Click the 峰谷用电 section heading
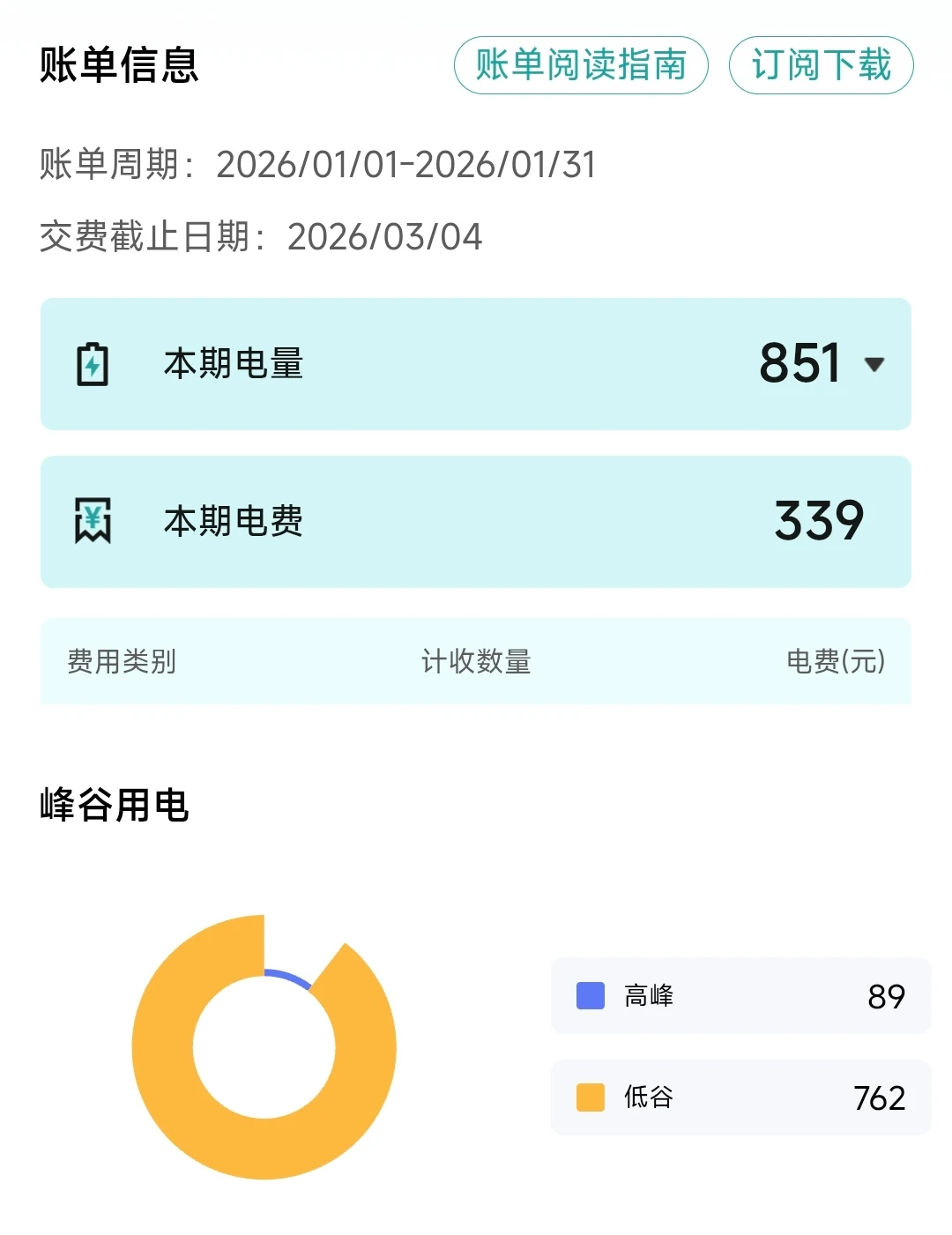 115,805
